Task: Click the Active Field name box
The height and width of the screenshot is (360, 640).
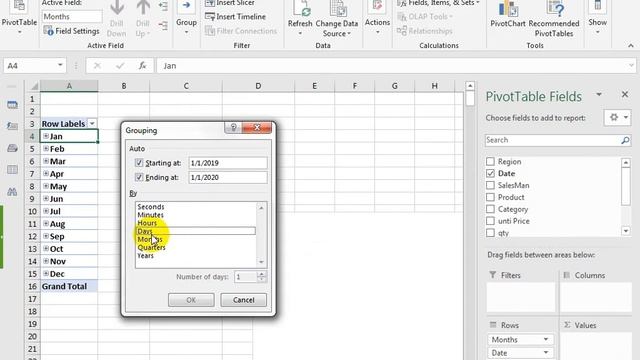Action: [x=72, y=17]
